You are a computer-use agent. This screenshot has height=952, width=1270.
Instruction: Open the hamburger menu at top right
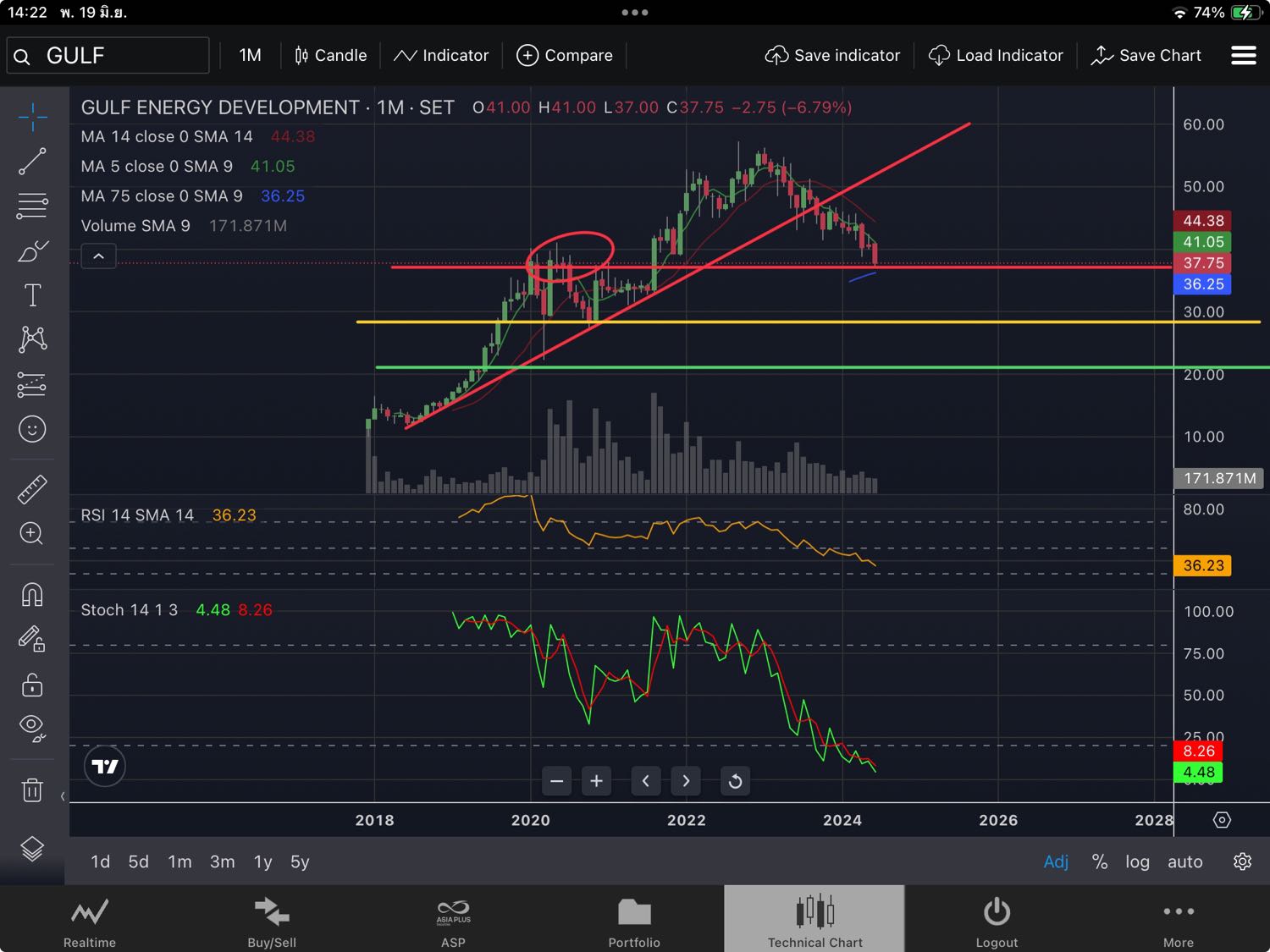(1243, 55)
